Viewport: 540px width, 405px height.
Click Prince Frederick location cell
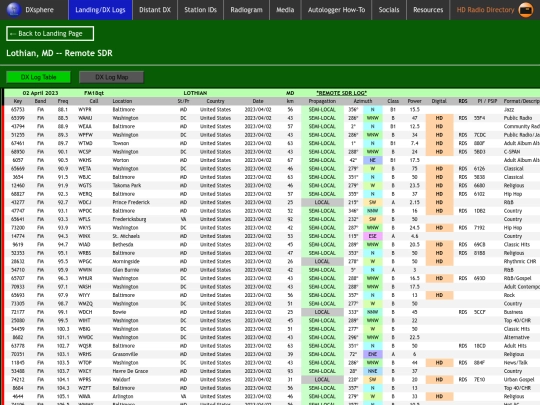[131, 202]
